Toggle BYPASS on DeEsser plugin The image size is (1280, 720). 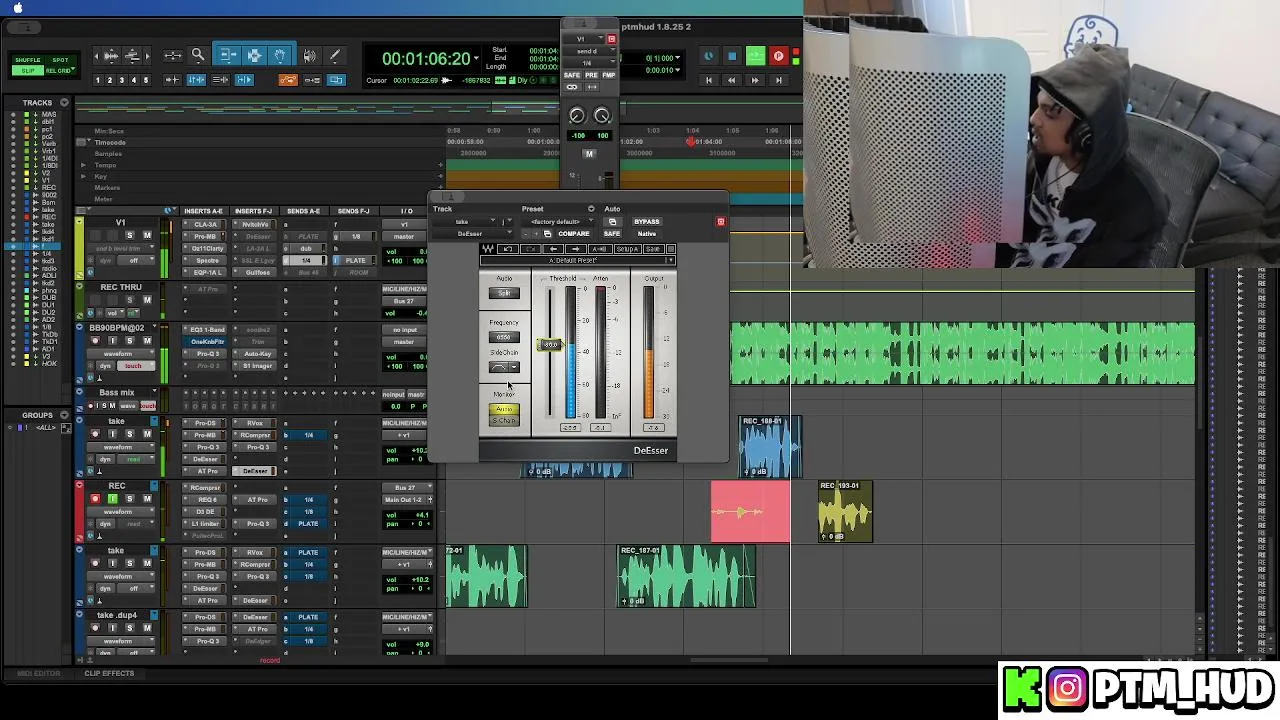[x=647, y=222]
